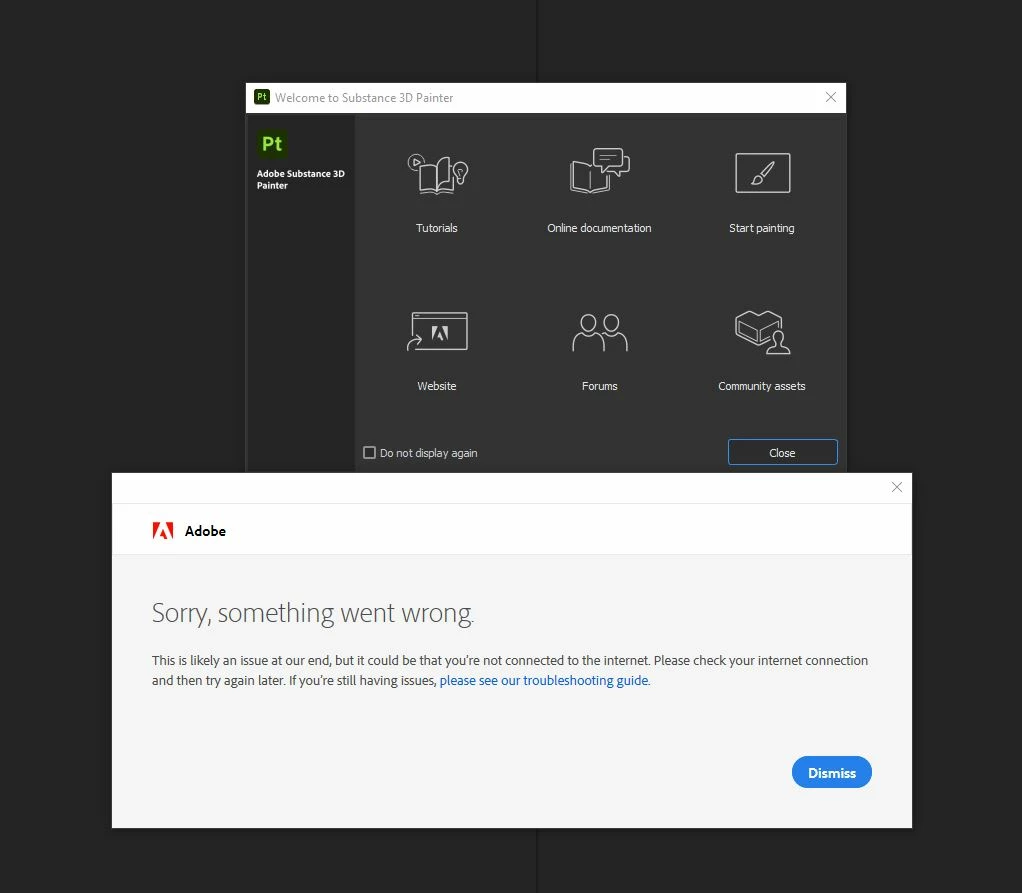Close the Adobe error dialog with X
1022x893 pixels.
(897, 487)
